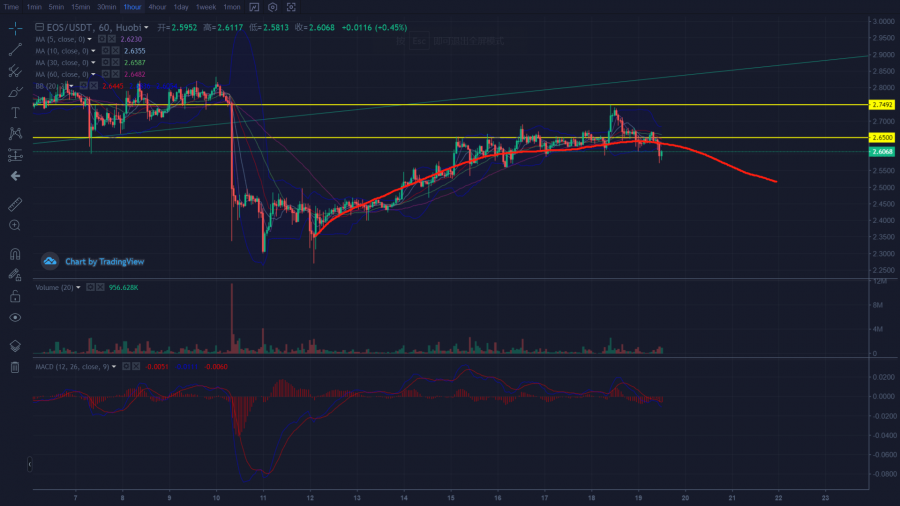
Task: Open the Chart by TradingView link
Action: tap(104, 262)
